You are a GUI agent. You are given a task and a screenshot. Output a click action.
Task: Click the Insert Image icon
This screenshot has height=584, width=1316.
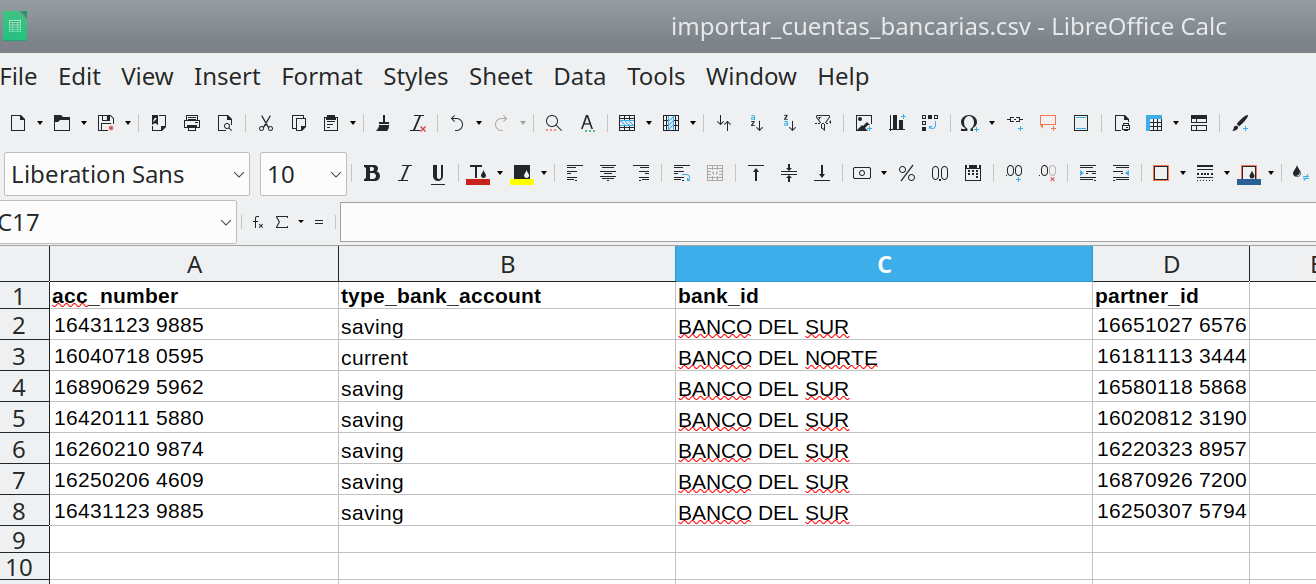coord(864,123)
